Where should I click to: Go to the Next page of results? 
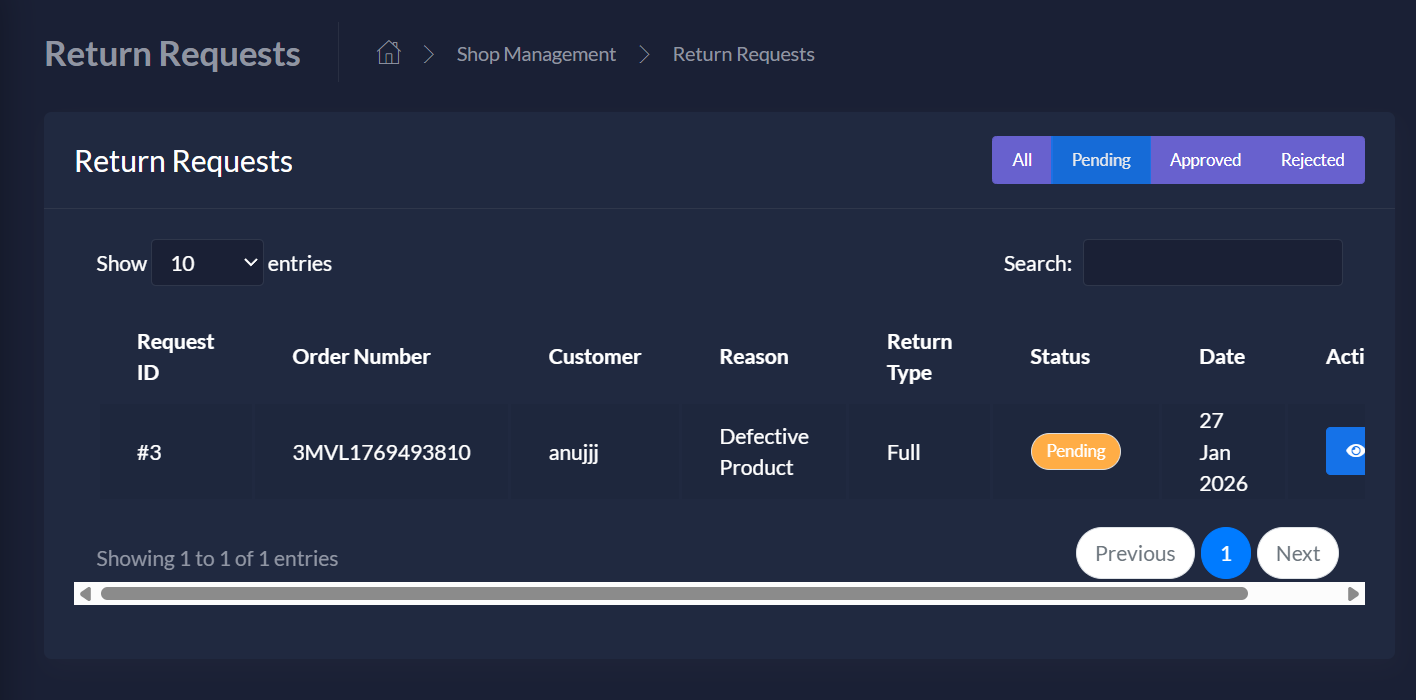[x=1297, y=553]
